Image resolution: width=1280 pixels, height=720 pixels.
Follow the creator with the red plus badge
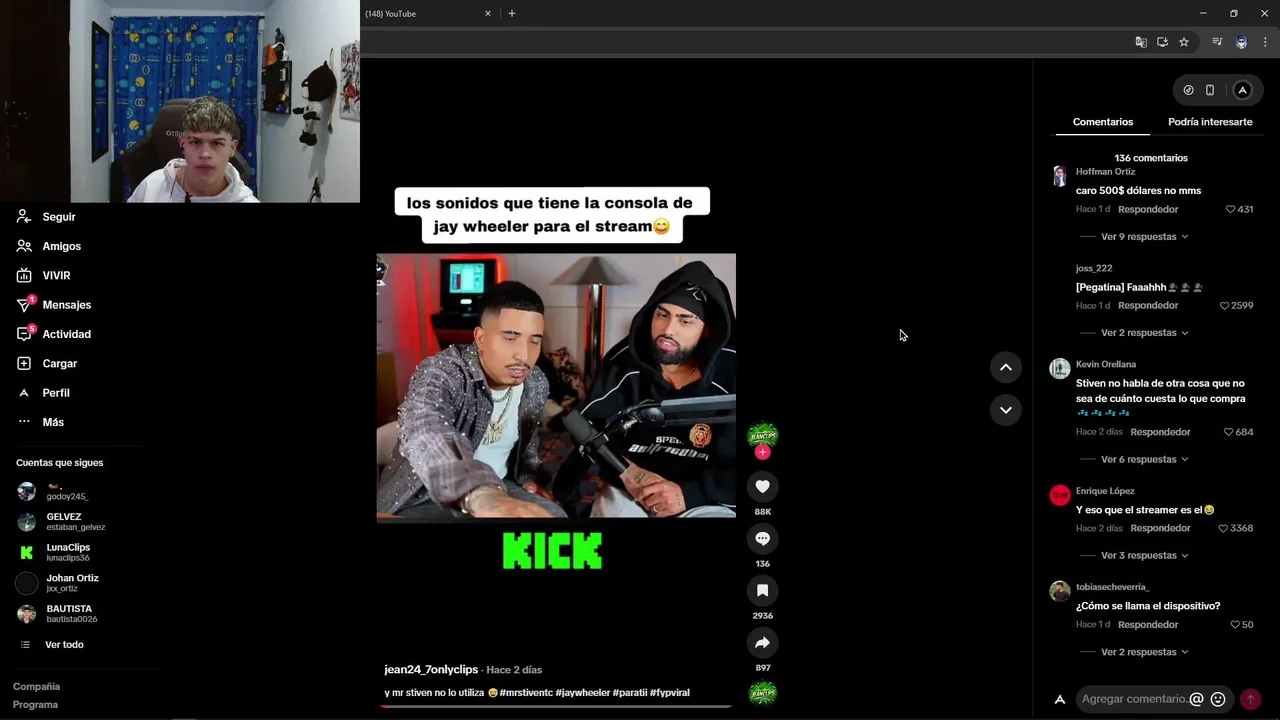(762, 452)
